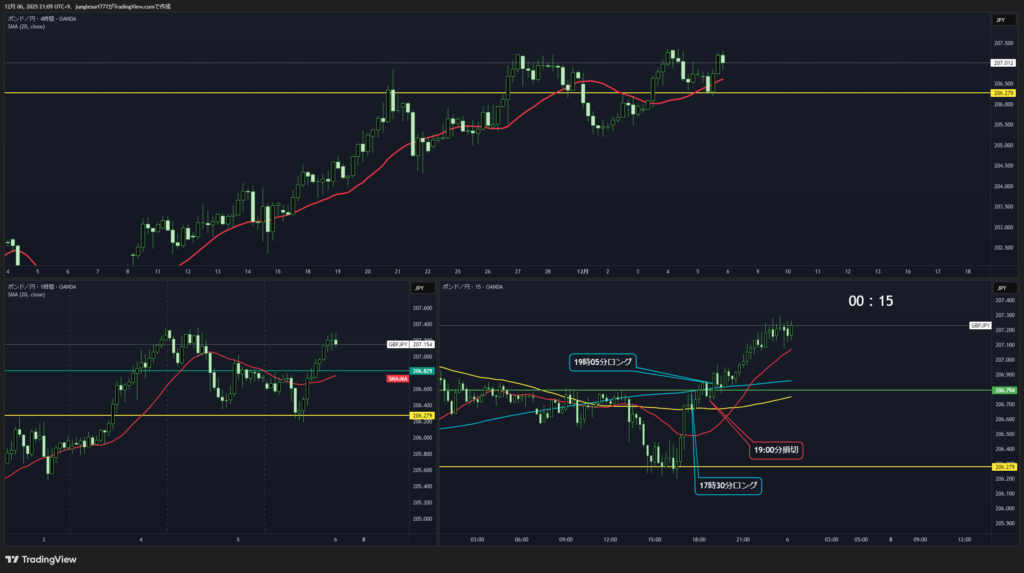Click the 18:00 marker on the 15-minute time axis
Screen dimensions: 1024x573
coord(697,539)
